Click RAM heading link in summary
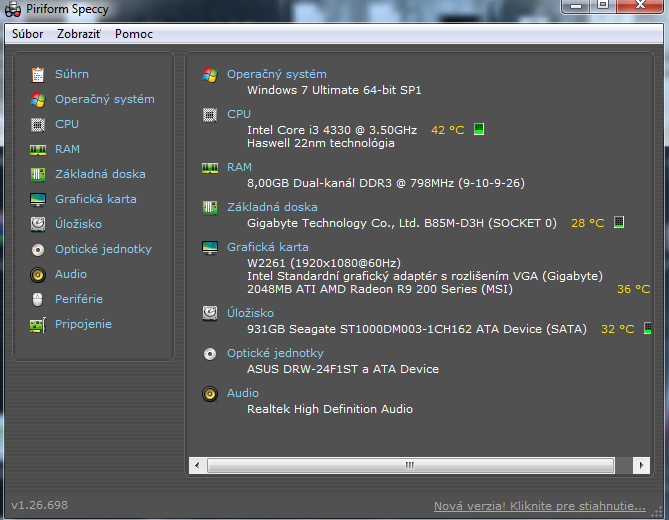The width and height of the screenshot is (669, 520). click(x=239, y=167)
